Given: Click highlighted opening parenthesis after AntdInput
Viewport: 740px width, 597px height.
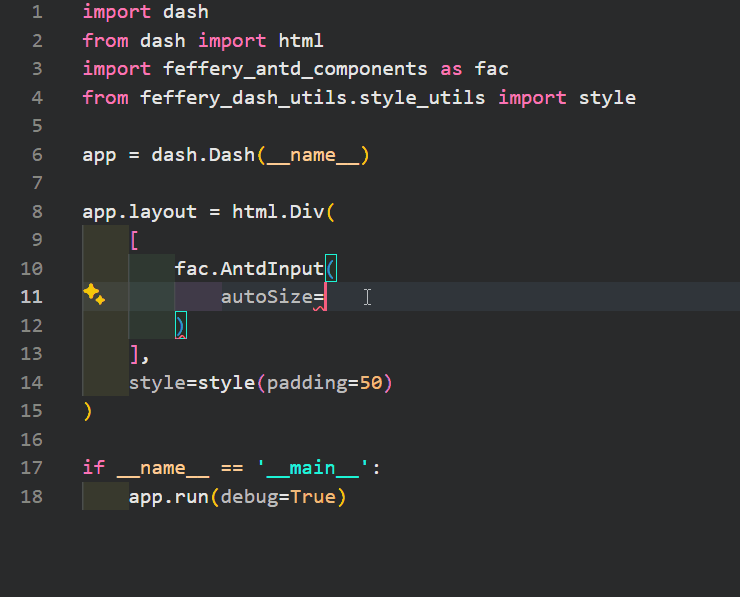Looking at the screenshot, I should click(331, 269).
